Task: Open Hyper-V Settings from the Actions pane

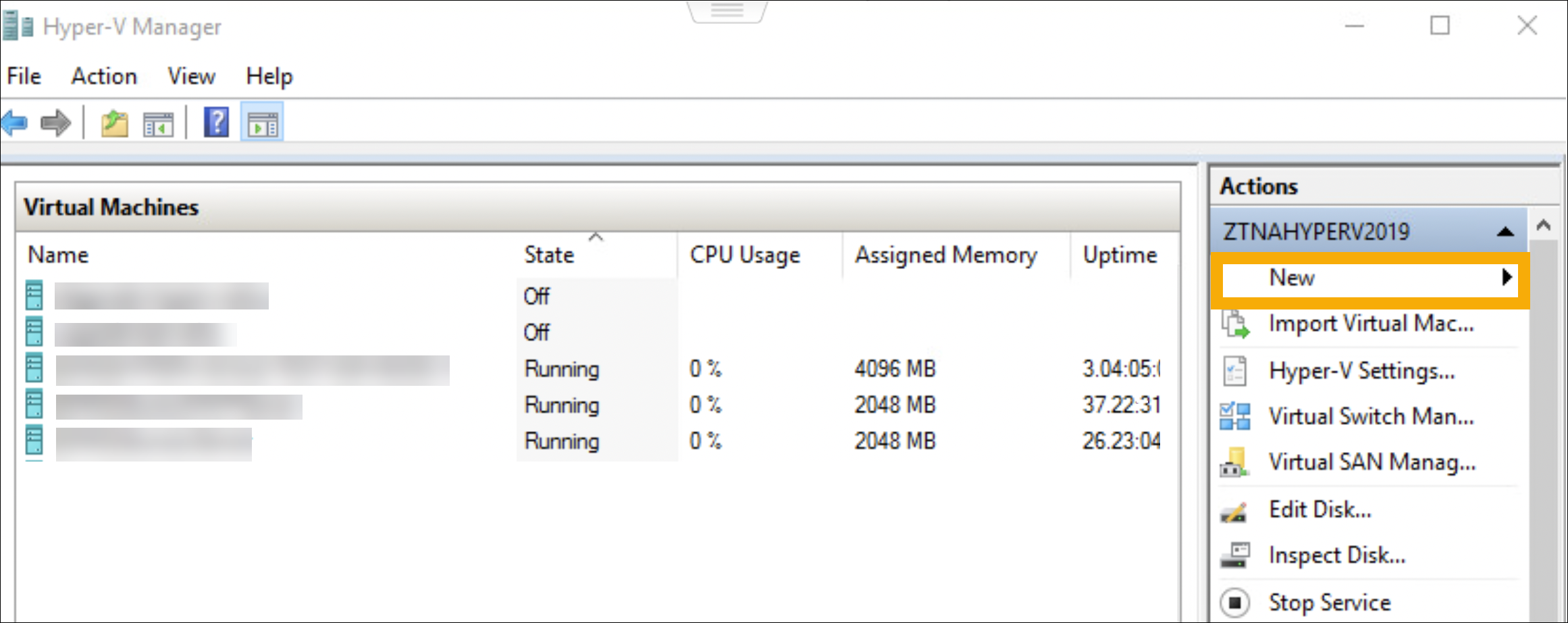Action: tap(1361, 371)
